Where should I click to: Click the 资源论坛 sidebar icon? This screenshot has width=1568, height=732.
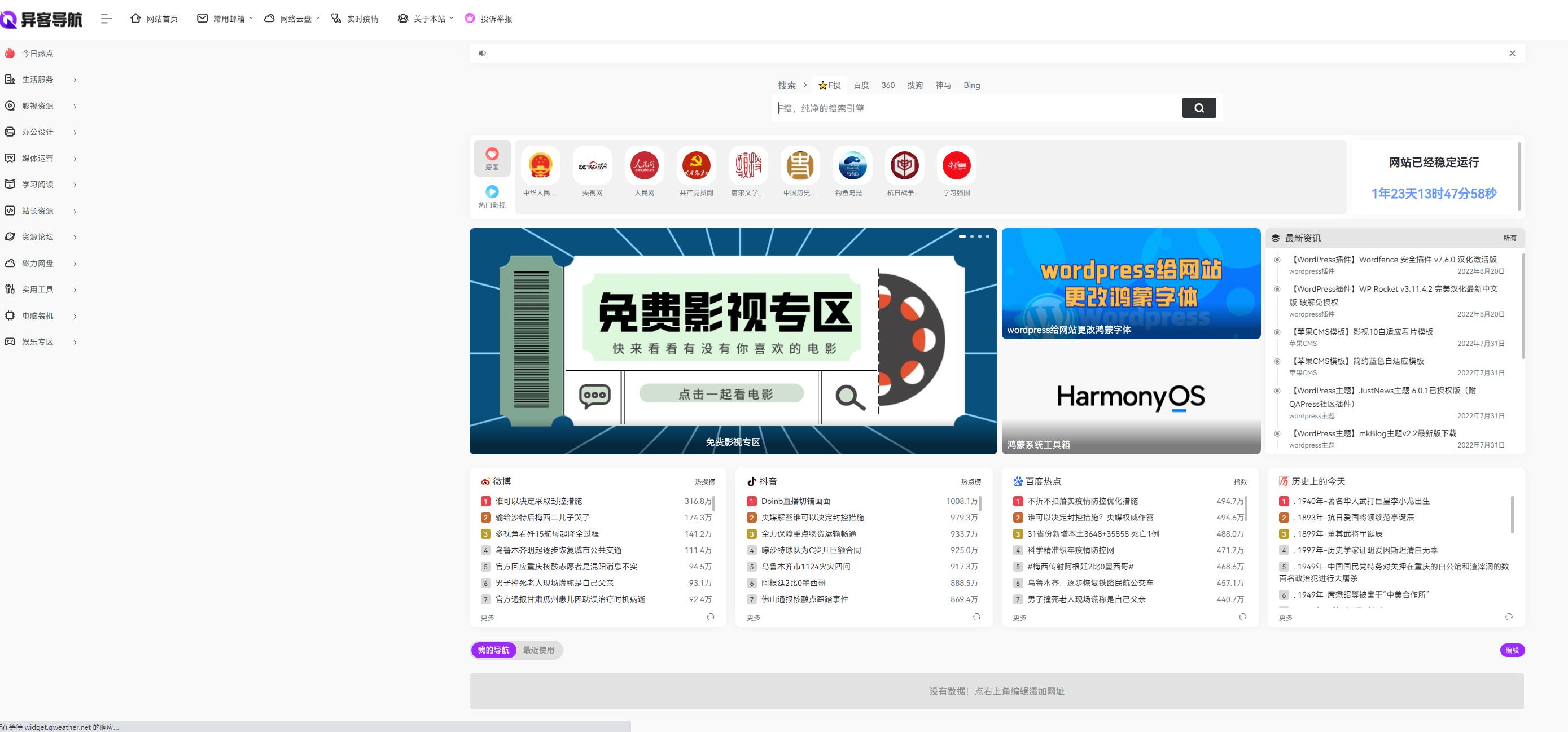[x=10, y=236]
